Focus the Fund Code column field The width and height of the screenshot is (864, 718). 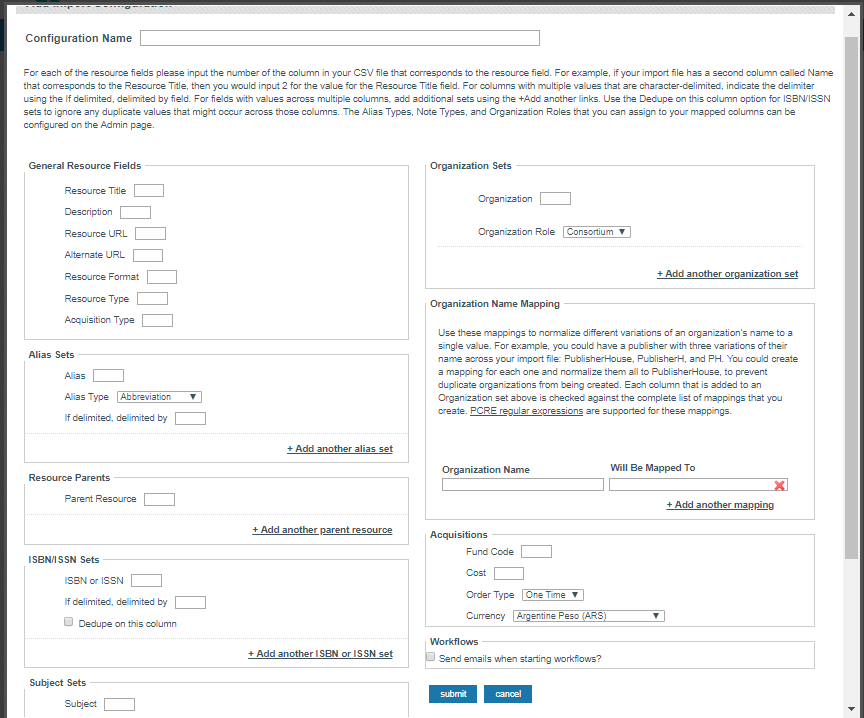(x=537, y=552)
